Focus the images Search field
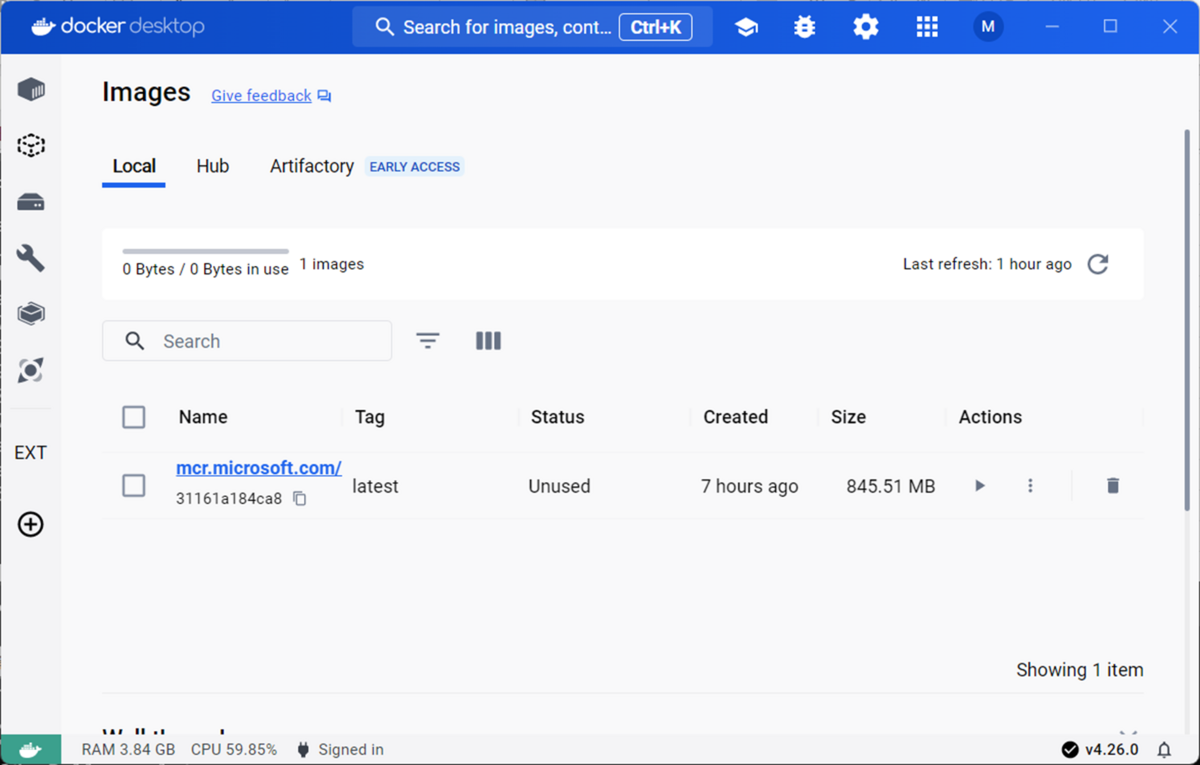Screen dimensions: 1200x765 247,341
